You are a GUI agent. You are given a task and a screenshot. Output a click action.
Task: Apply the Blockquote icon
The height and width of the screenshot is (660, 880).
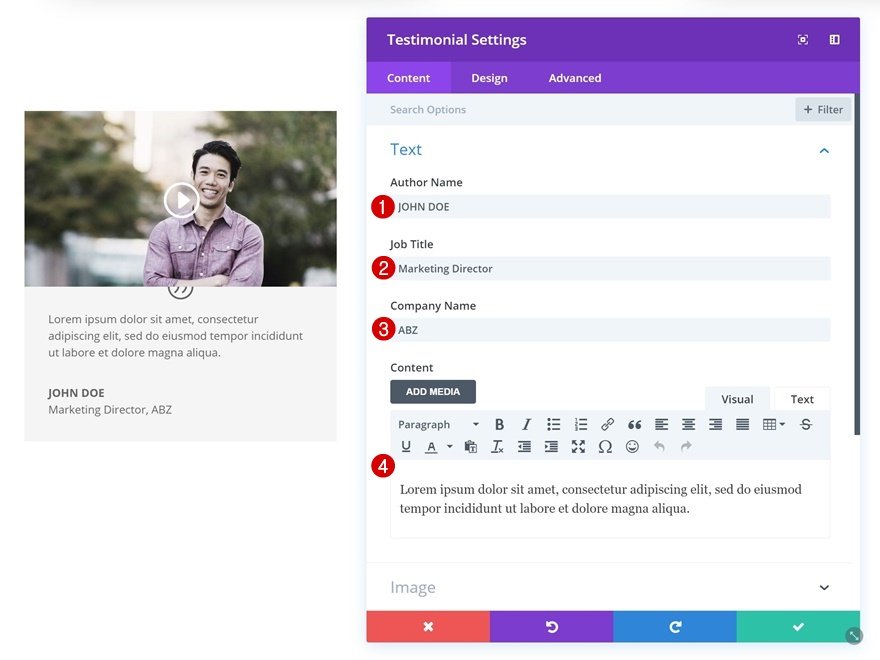[634, 423]
